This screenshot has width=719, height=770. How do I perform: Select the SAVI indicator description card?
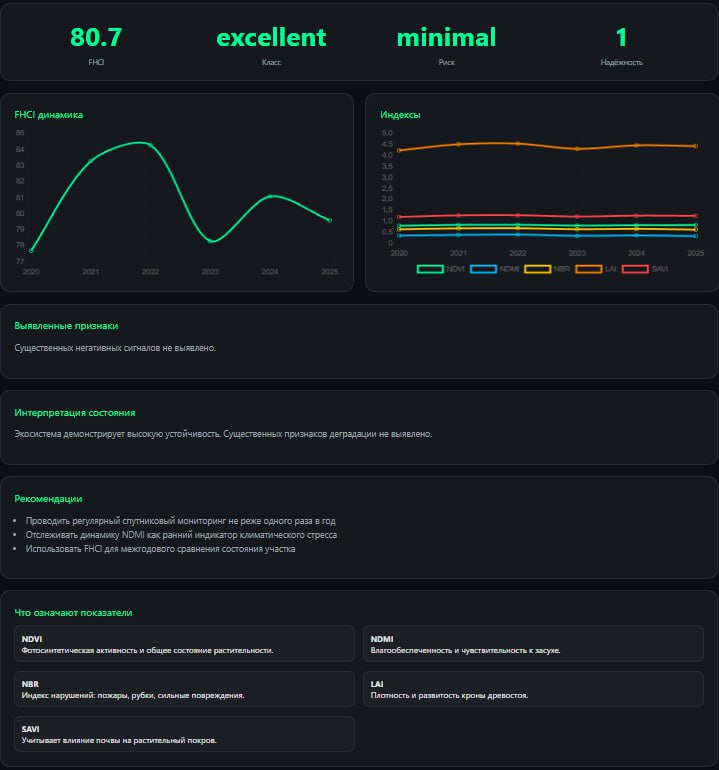tap(185, 734)
